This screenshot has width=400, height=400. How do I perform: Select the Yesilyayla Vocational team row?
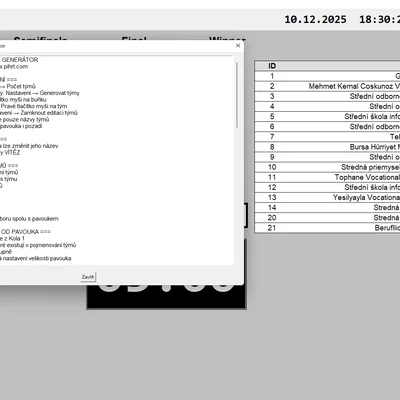tap(327, 198)
